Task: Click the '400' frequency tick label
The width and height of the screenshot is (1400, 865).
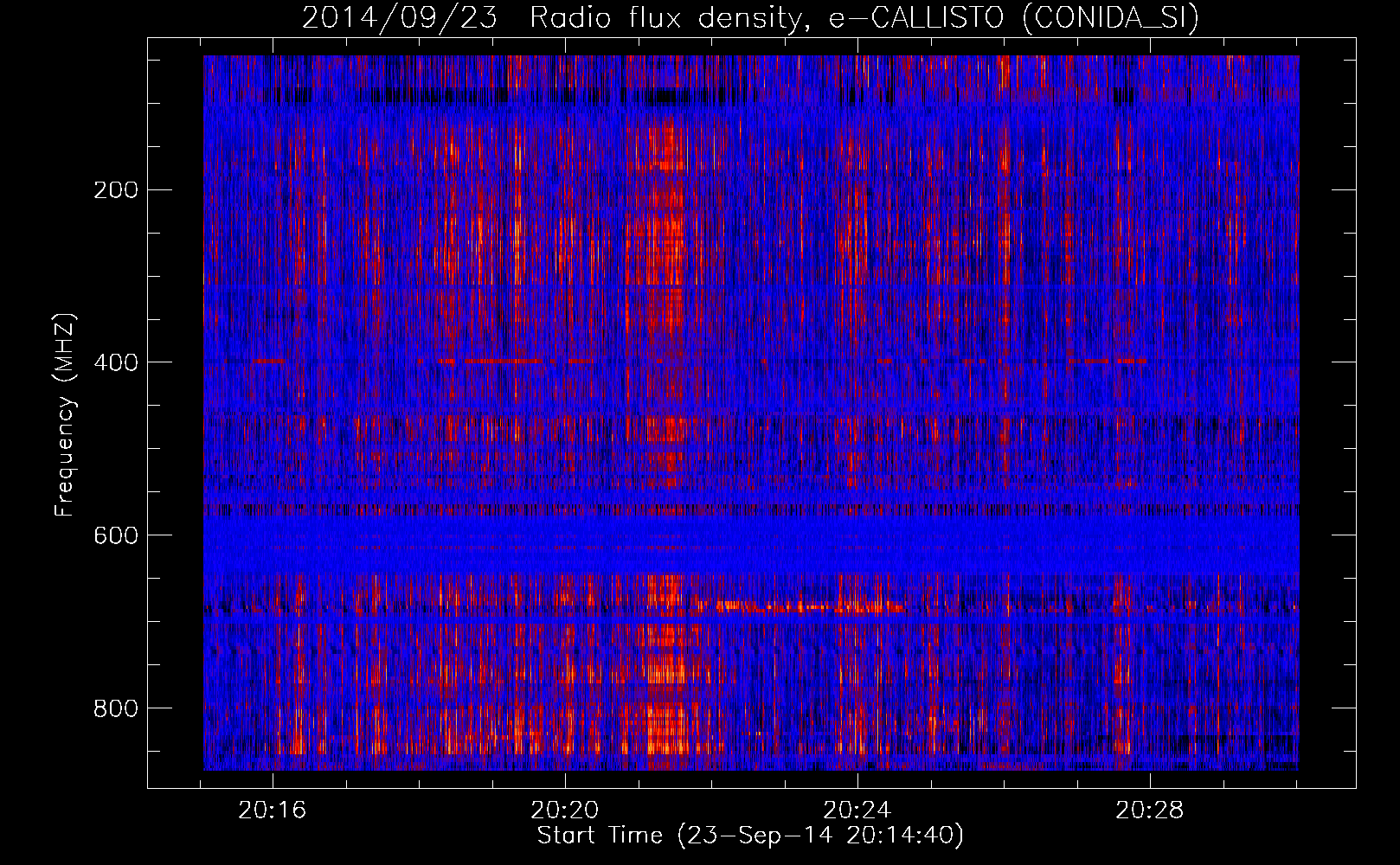Action: tap(116, 362)
